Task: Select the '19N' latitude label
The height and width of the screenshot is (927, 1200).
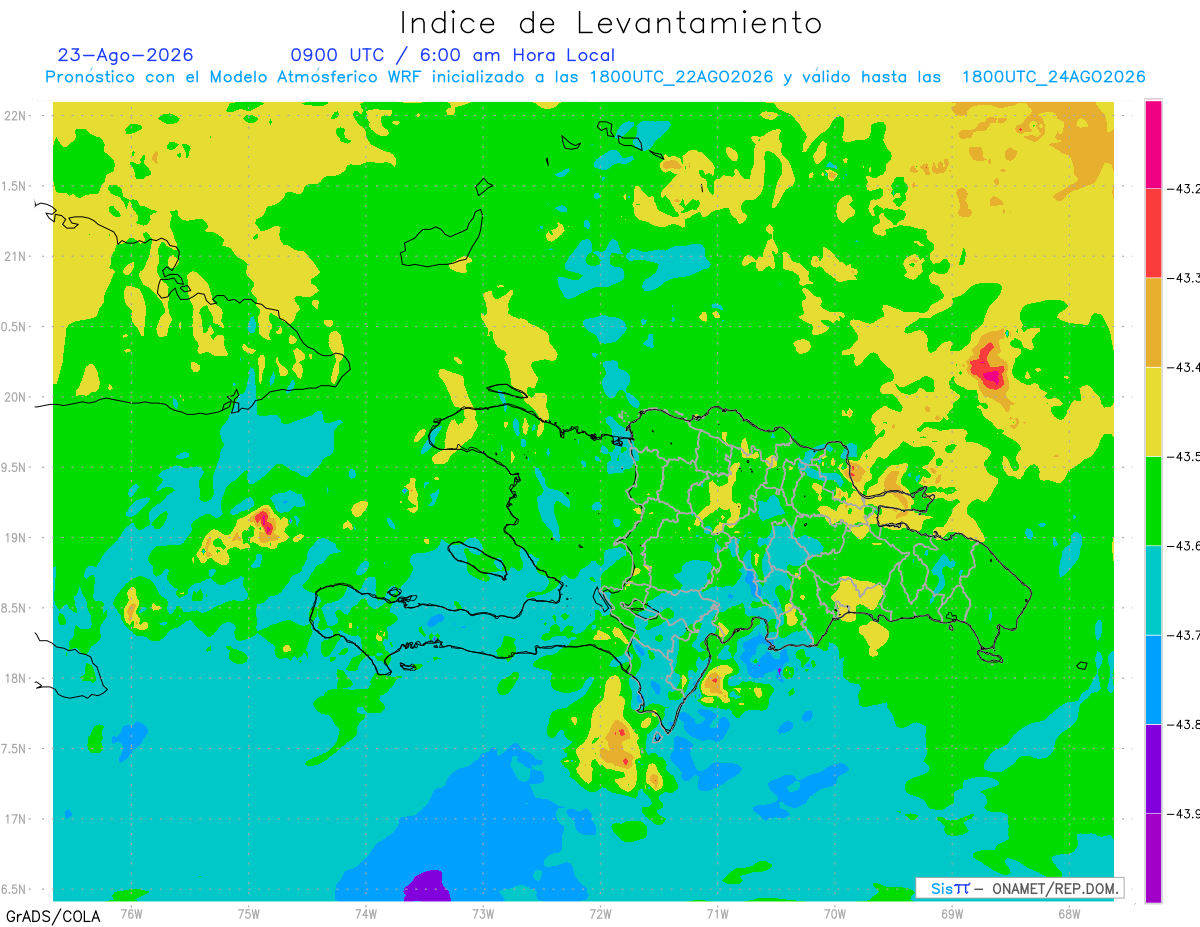Action: click(17, 537)
